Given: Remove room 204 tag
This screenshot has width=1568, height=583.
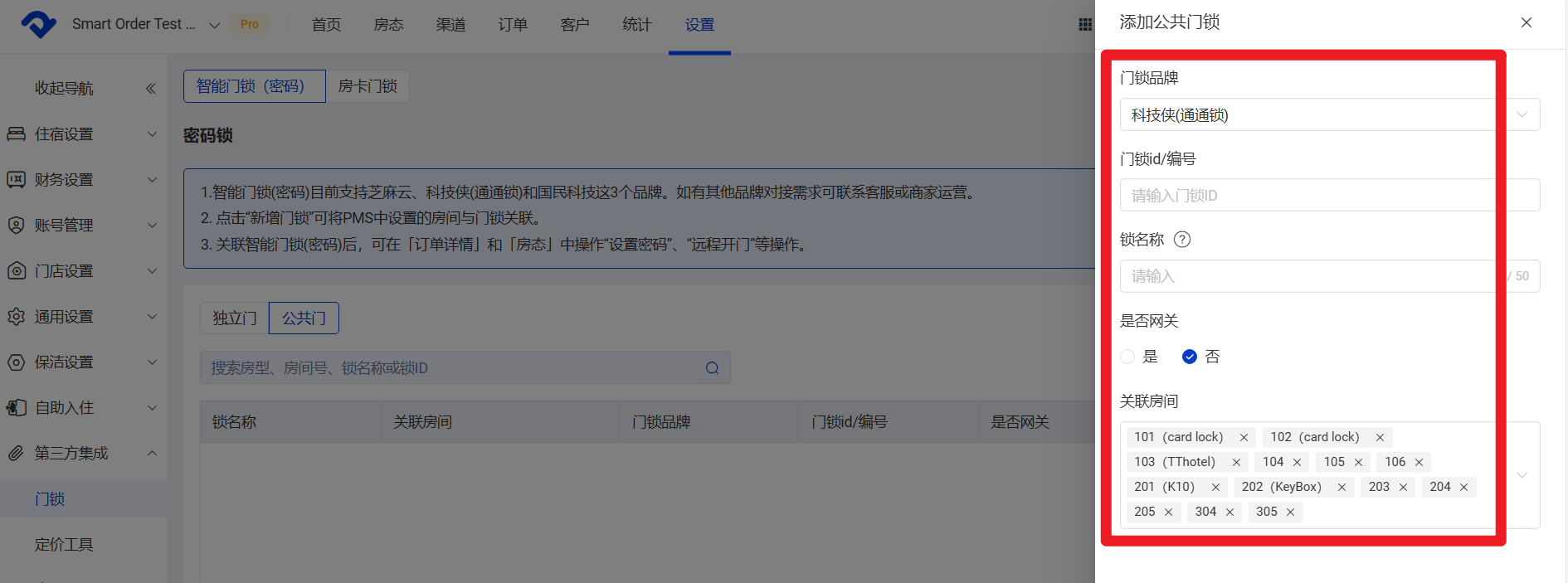Looking at the screenshot, I should click(x=1463, y=487).
